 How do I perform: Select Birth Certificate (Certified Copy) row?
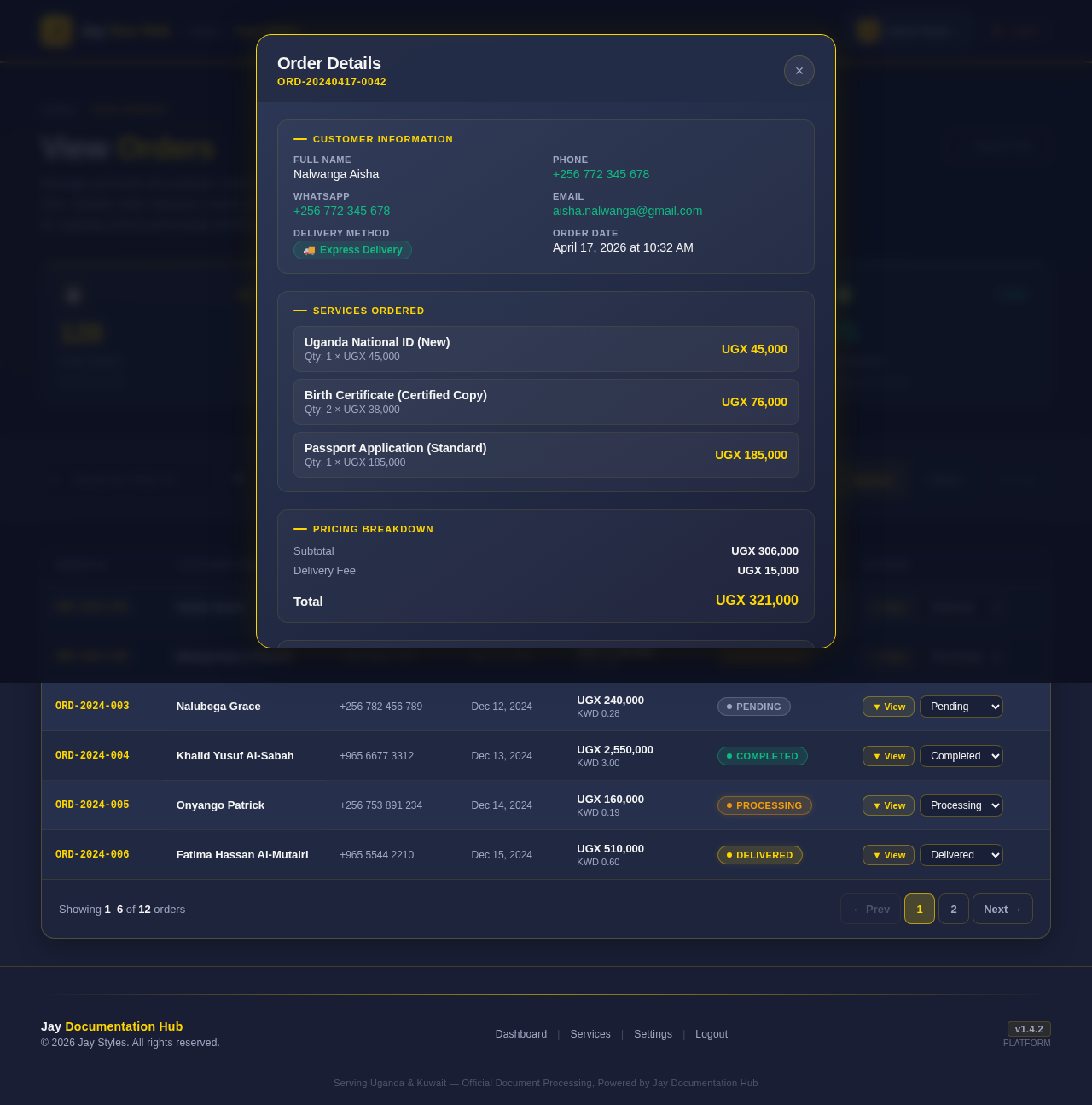546,402
